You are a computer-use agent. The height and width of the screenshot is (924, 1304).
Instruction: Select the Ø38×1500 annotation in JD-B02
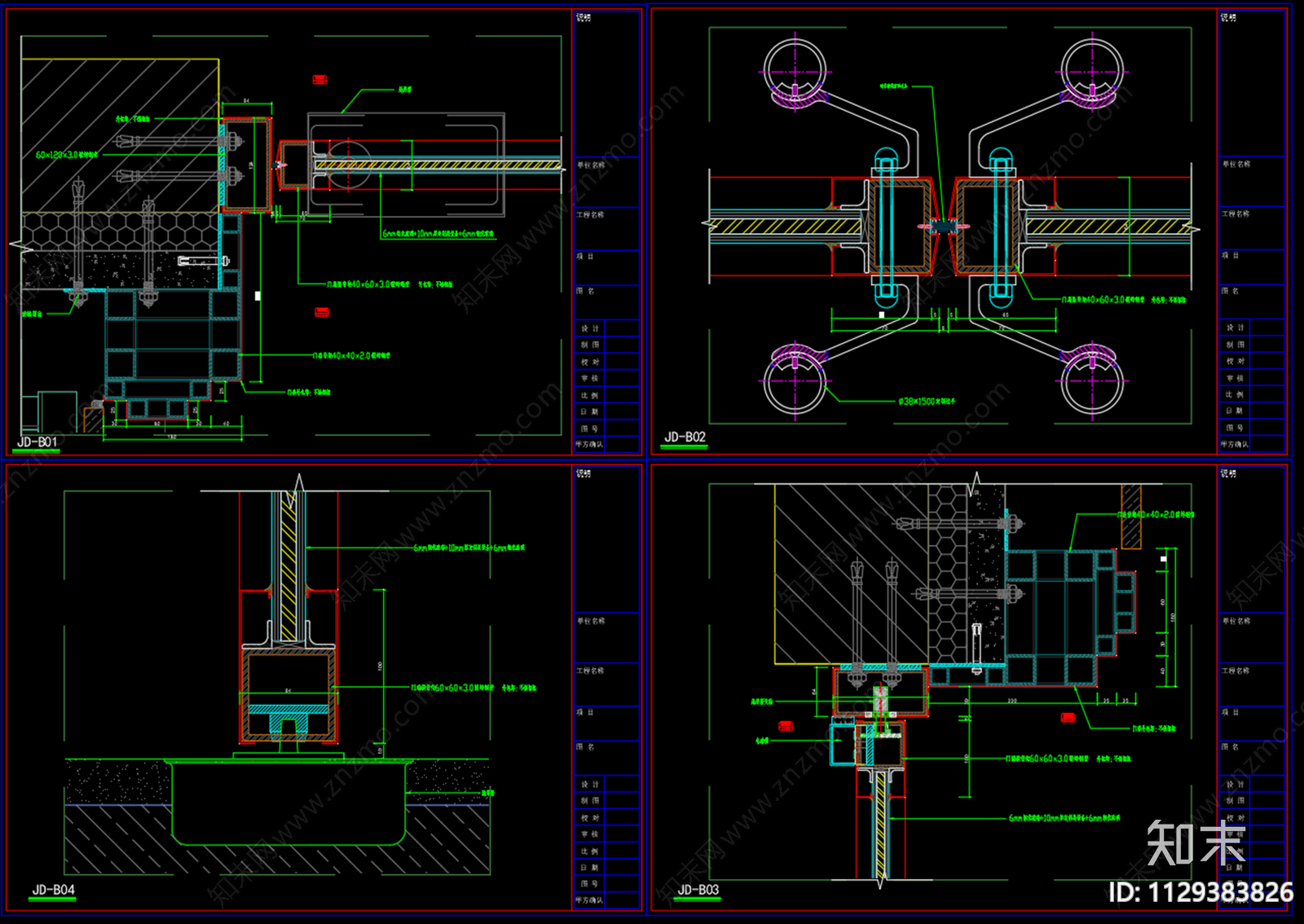pyautogui.click(x=927, y=402)
